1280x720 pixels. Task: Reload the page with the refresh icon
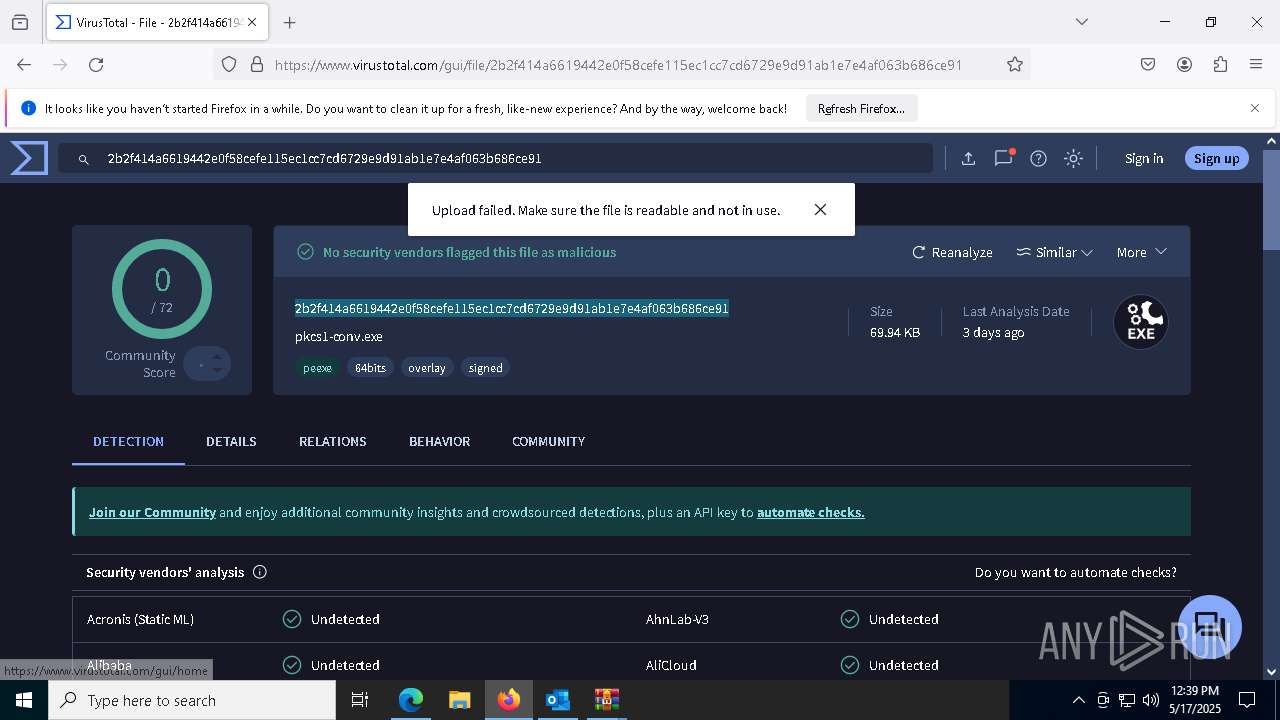(96, 64)
